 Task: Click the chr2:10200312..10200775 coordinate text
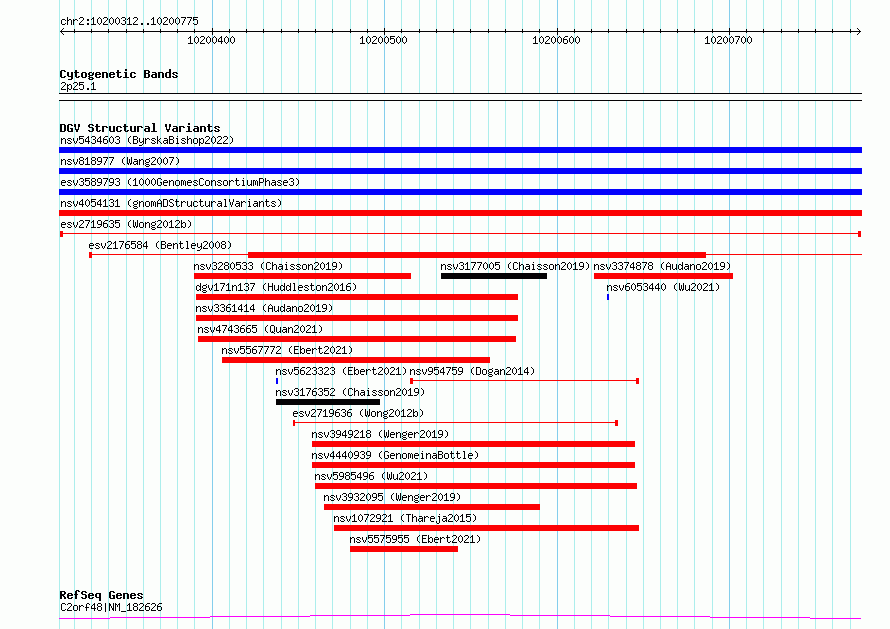pyautogui.click(x=129, y=22)
